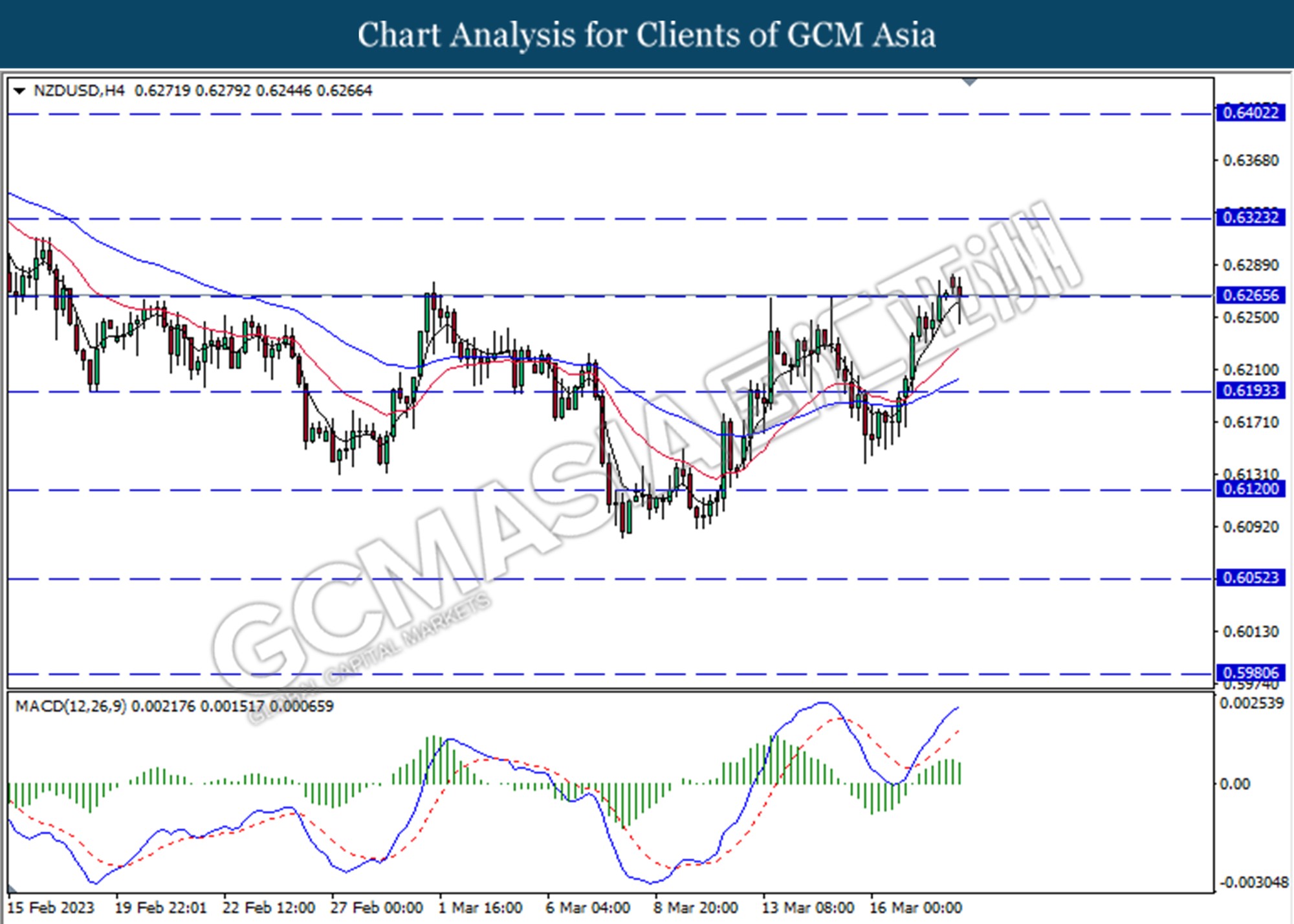
Task: Select the 0.62656 current price label
Action: pyautogui.click(x=1250, y=295)
